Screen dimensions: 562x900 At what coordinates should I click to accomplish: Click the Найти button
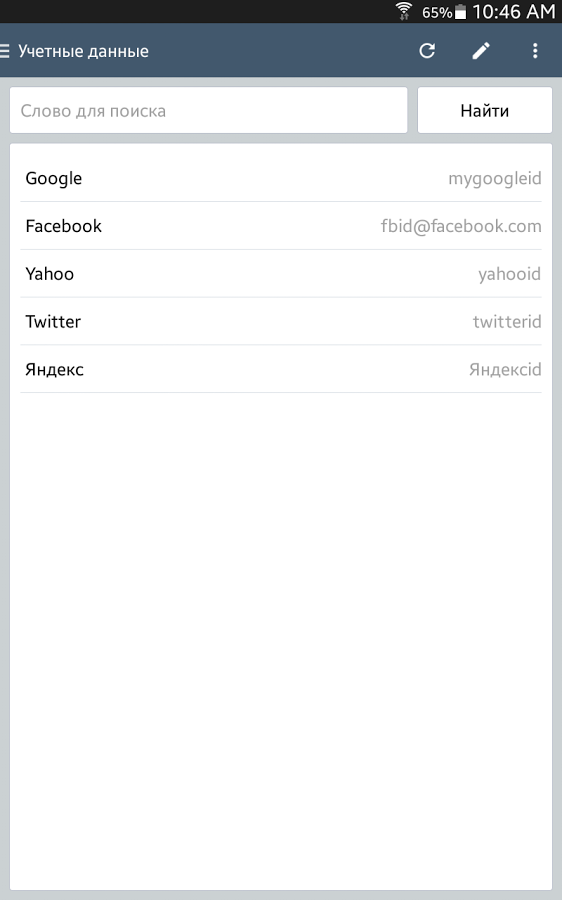(x=485, y=110)
